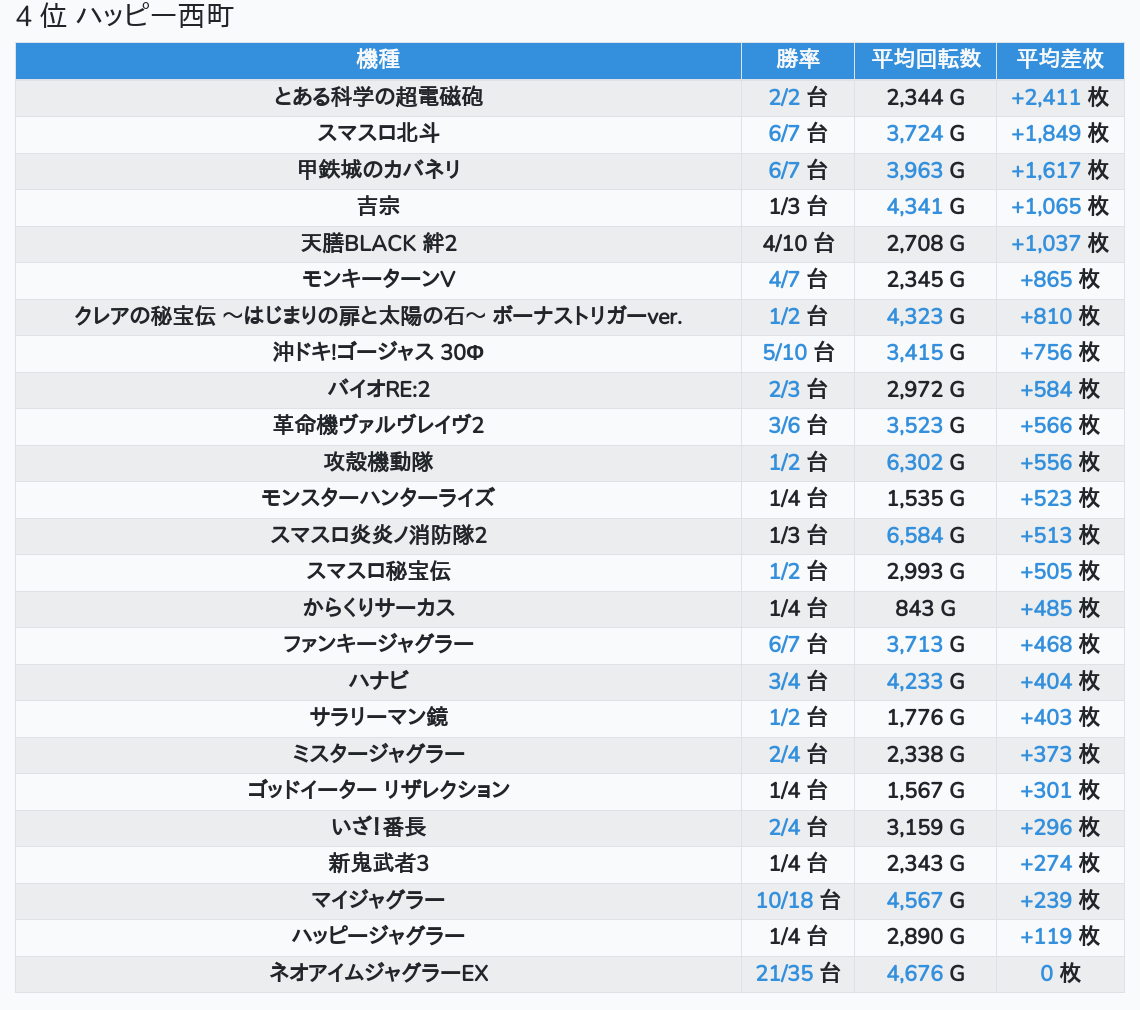This screenshot has height=1010, width=1140.
Task: Click the 4/7 win rate for モンキーターンV
Action: (784, 280)
